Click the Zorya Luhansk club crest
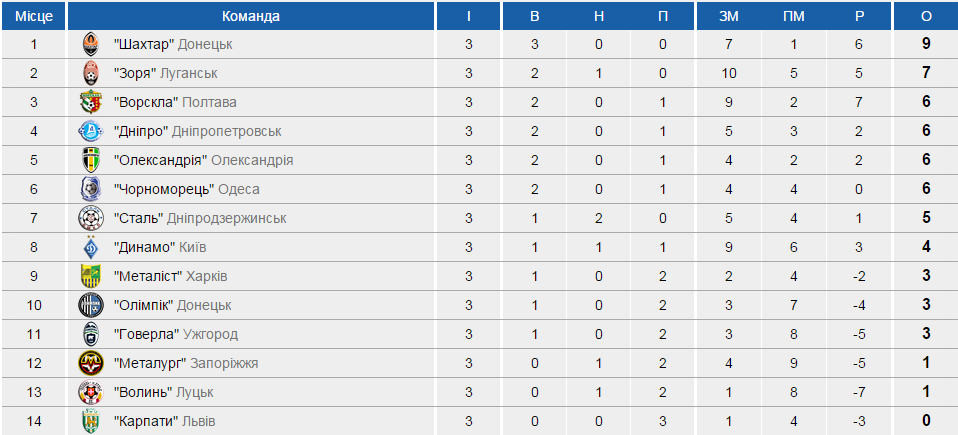 coord(91,73)
